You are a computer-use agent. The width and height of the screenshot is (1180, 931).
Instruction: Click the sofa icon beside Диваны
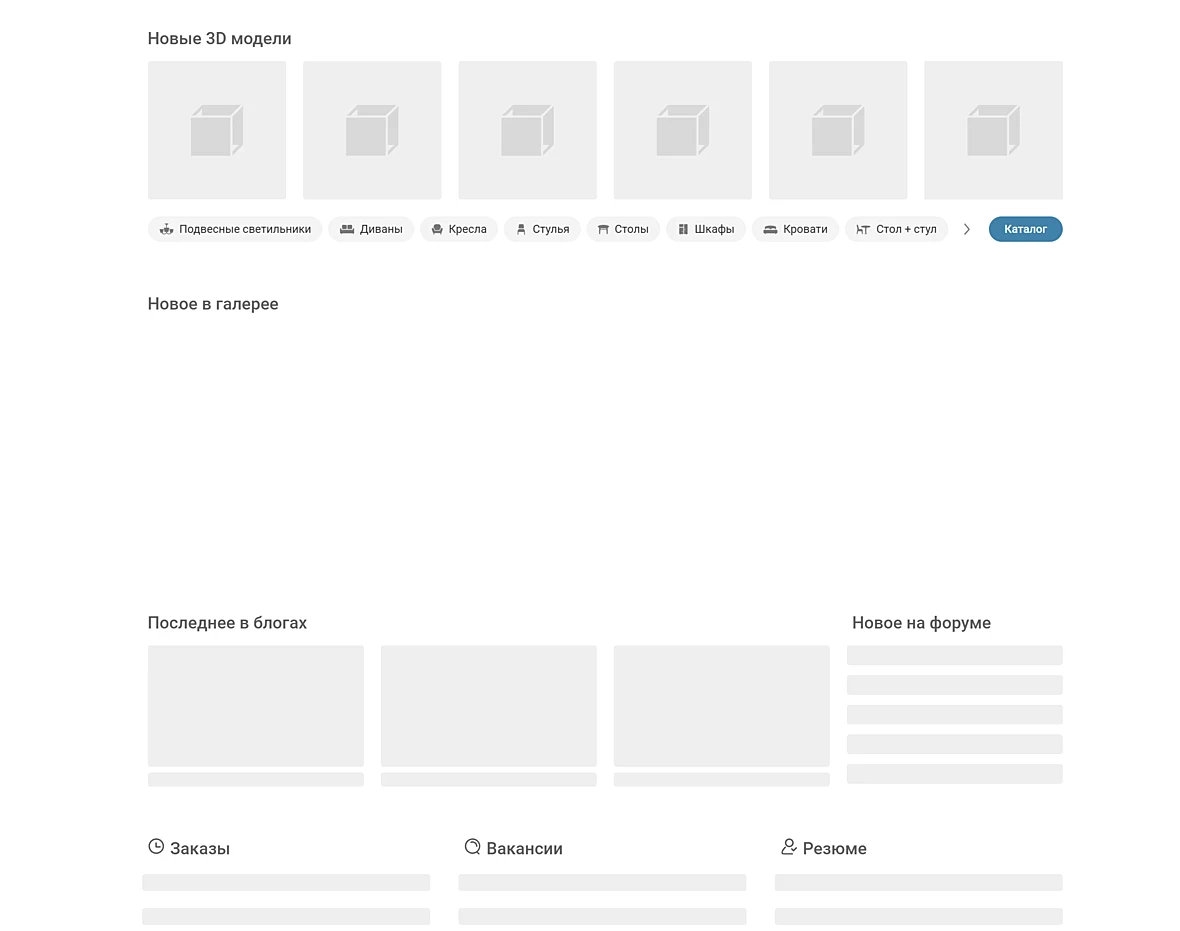pyautogui.click(x=347, y=230)
